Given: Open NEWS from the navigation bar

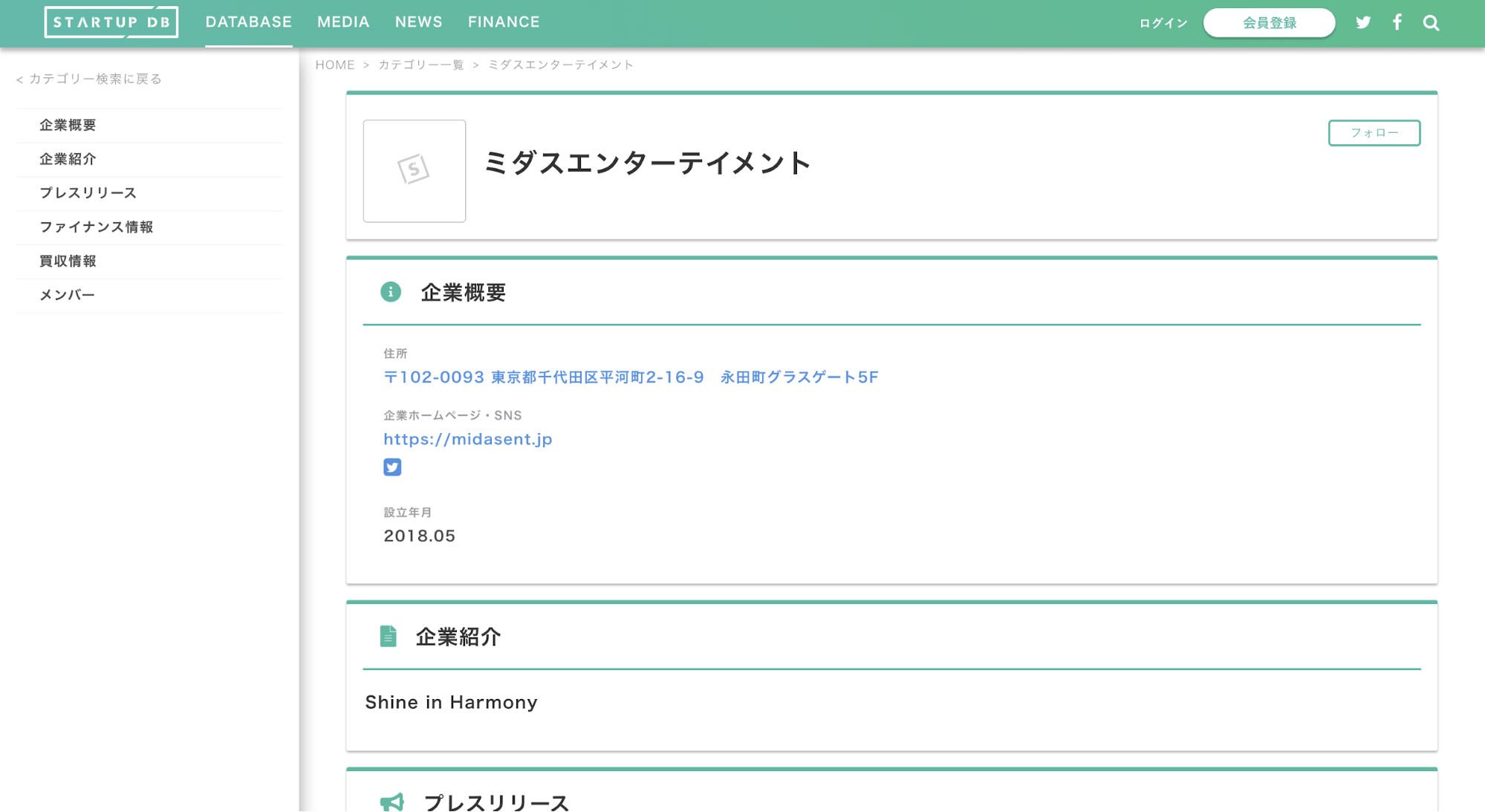Looking at the screenshot, I should pos(418,22).
